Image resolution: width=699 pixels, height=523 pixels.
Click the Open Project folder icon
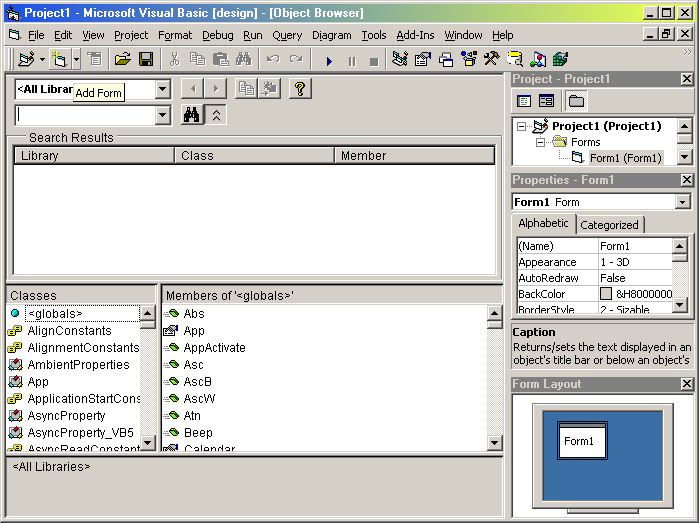123,59
